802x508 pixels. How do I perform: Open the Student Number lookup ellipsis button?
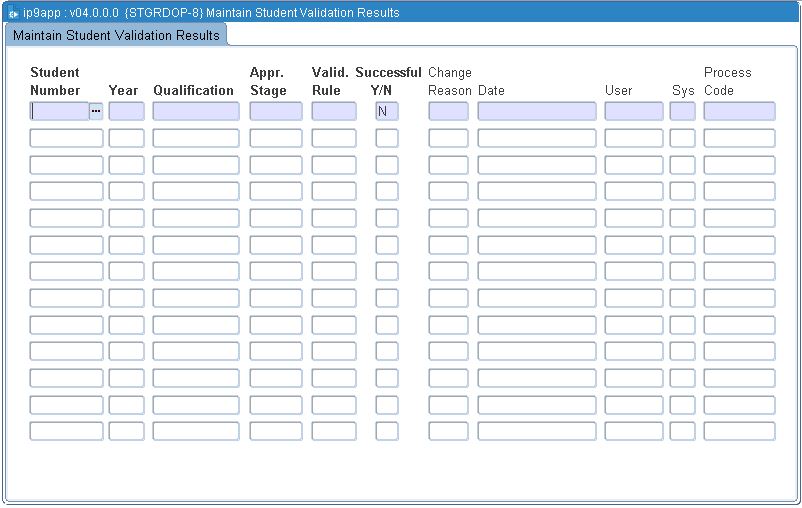tap(96, 112)
